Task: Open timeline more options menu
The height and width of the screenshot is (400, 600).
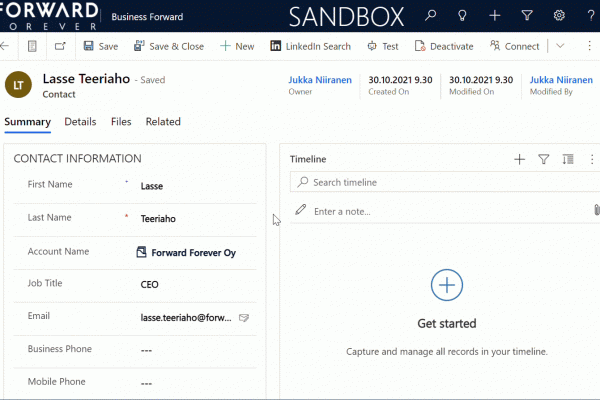Action: (x=592, y=159)
